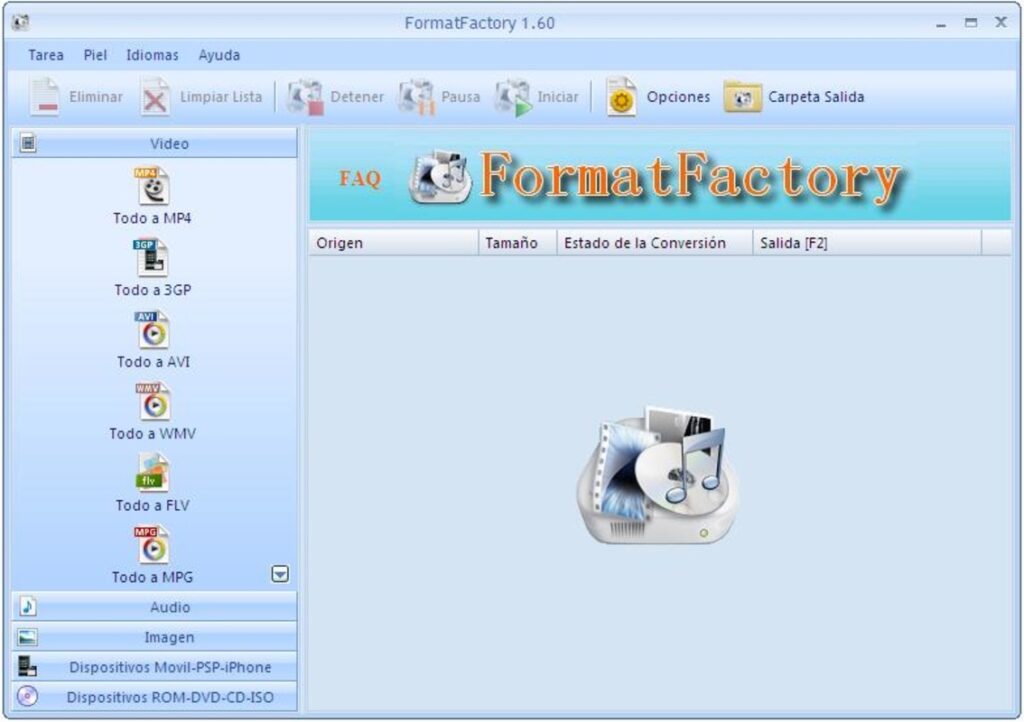Select the Todo a MP4 converter icon
1024x722 pixels.
click(x=153, y=186)
